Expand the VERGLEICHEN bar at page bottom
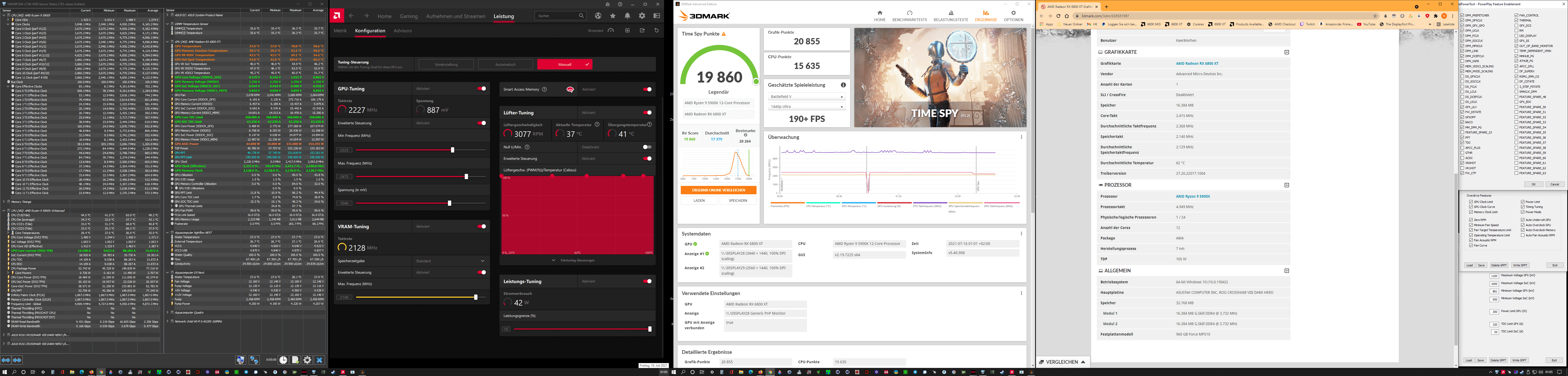The width and height of the screenshot is (1568, 376). 1063,362
